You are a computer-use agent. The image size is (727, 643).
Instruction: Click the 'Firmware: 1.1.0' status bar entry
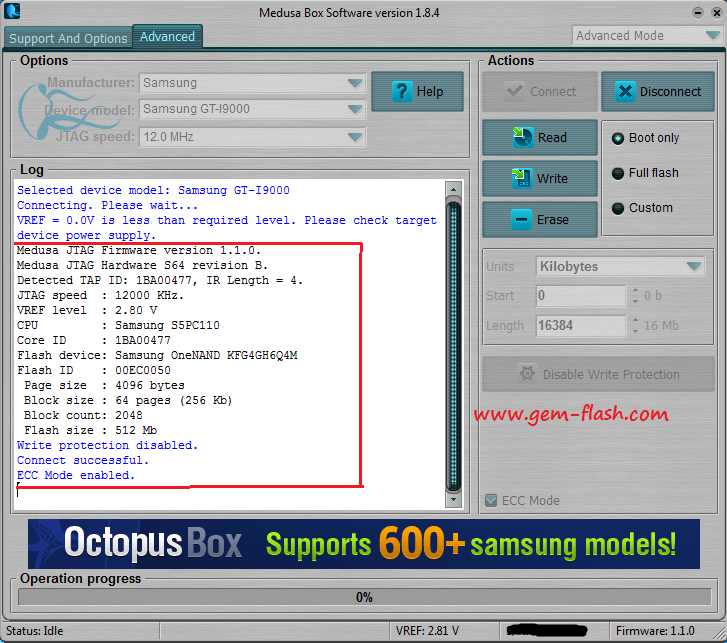pos(655,631)
